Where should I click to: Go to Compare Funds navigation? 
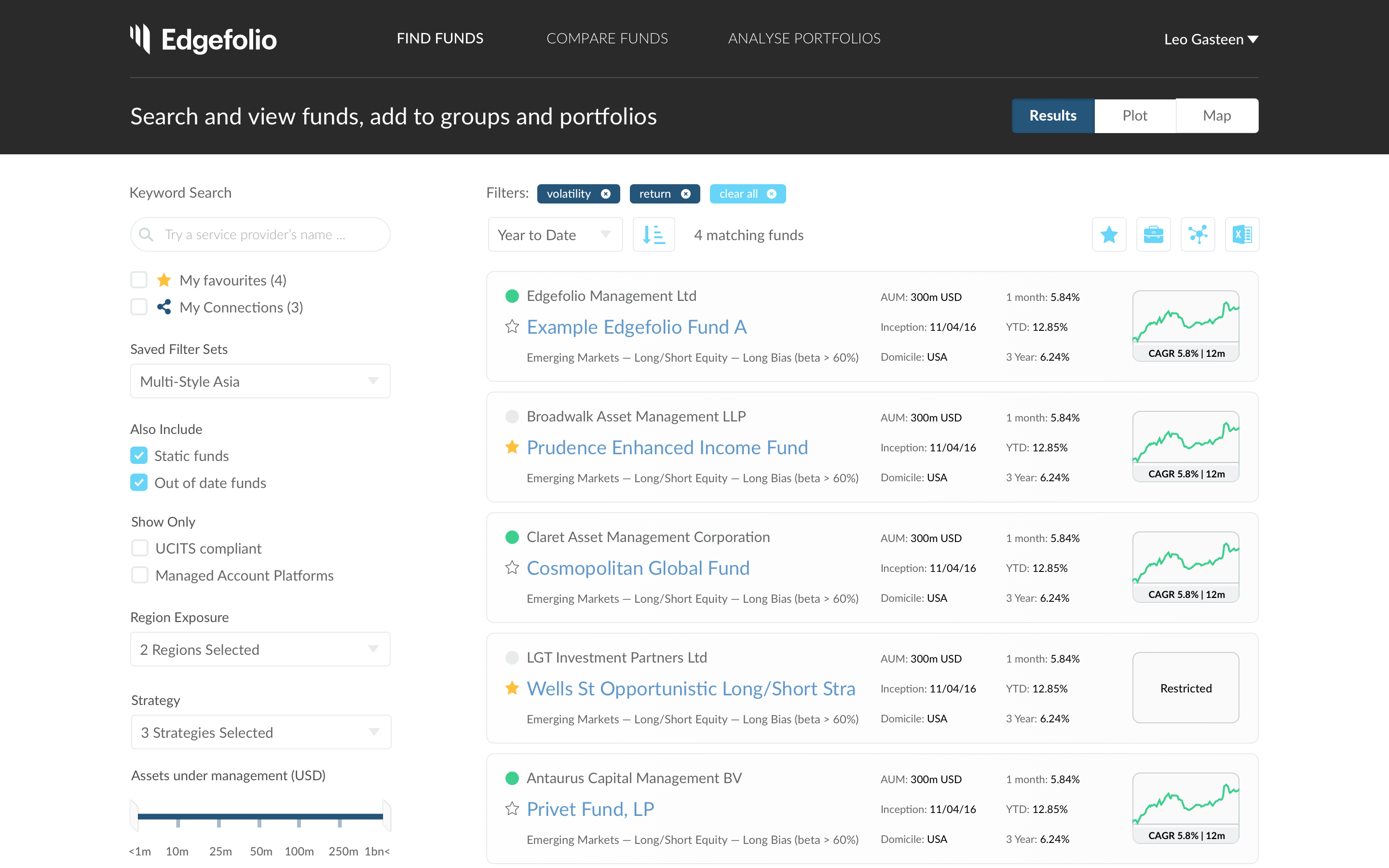tap(607, 39)
